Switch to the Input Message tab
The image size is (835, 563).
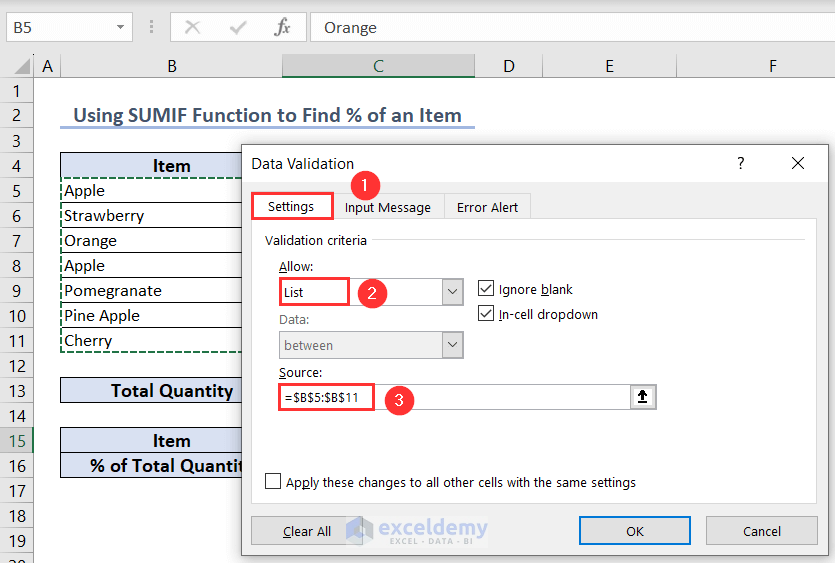click(388, 207)
